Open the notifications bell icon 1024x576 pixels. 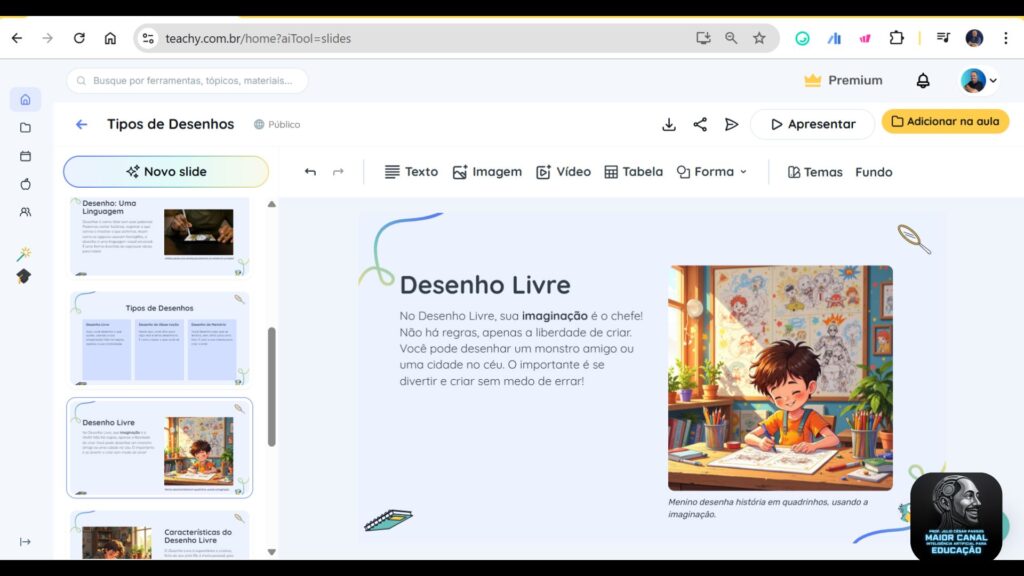coord(923,80)
